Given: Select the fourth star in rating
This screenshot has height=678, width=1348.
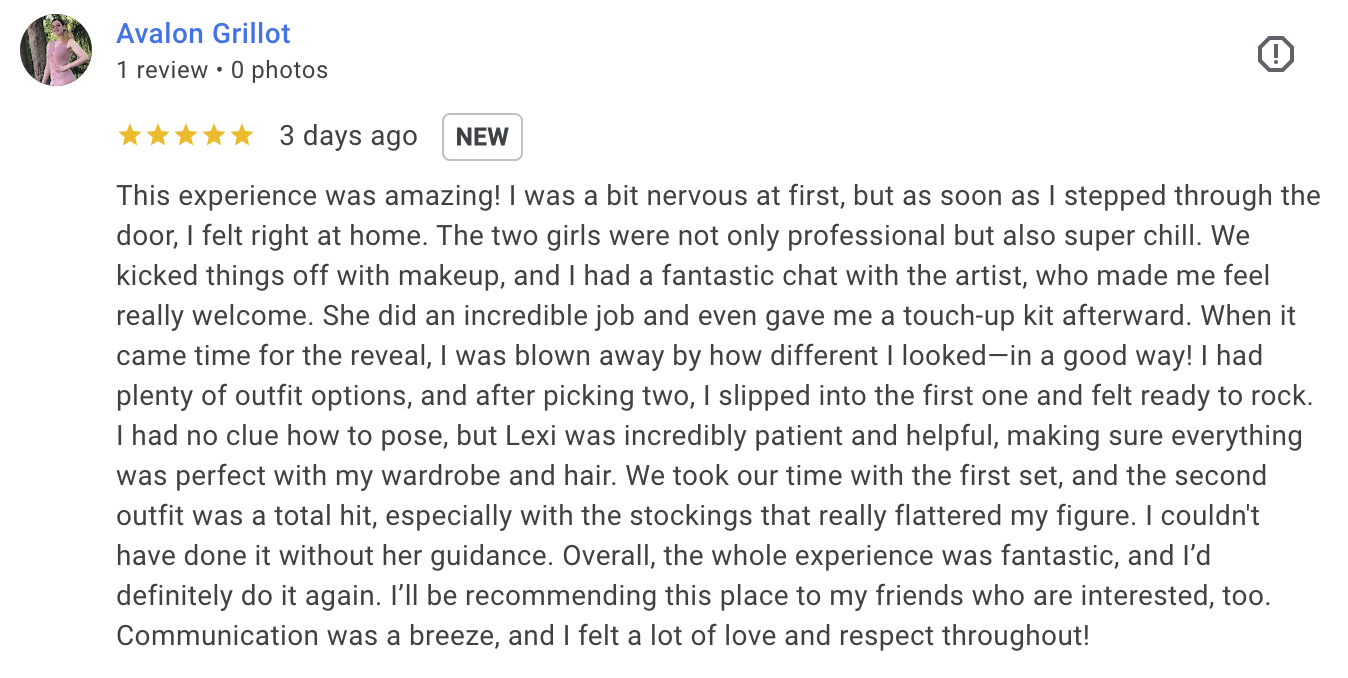Looking at the screenshot, I should tap(214, 136).
